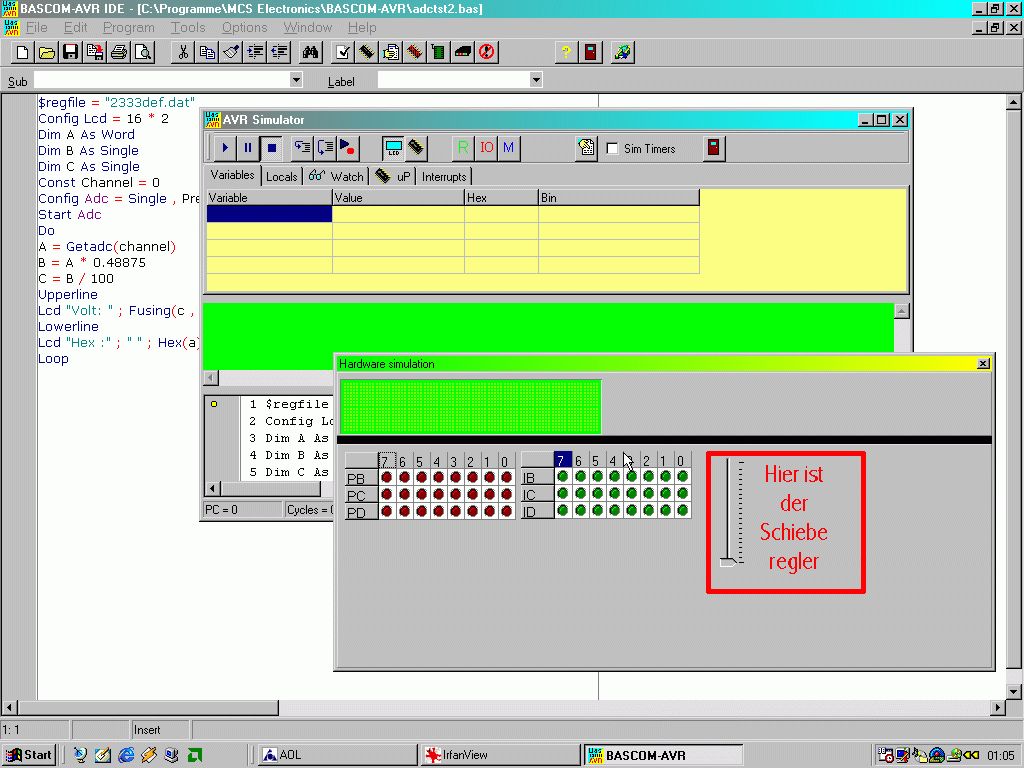The width and height of the screenshot is (1024, 768).
Task: Paste with the brush paste icon
Action: click(x=231, y=52)
